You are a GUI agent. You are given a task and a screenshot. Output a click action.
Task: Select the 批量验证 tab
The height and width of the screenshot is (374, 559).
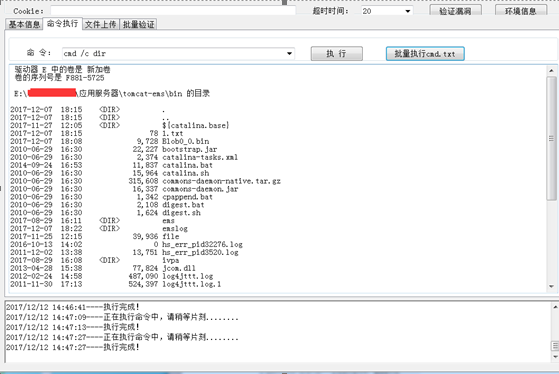pos(138,24)
